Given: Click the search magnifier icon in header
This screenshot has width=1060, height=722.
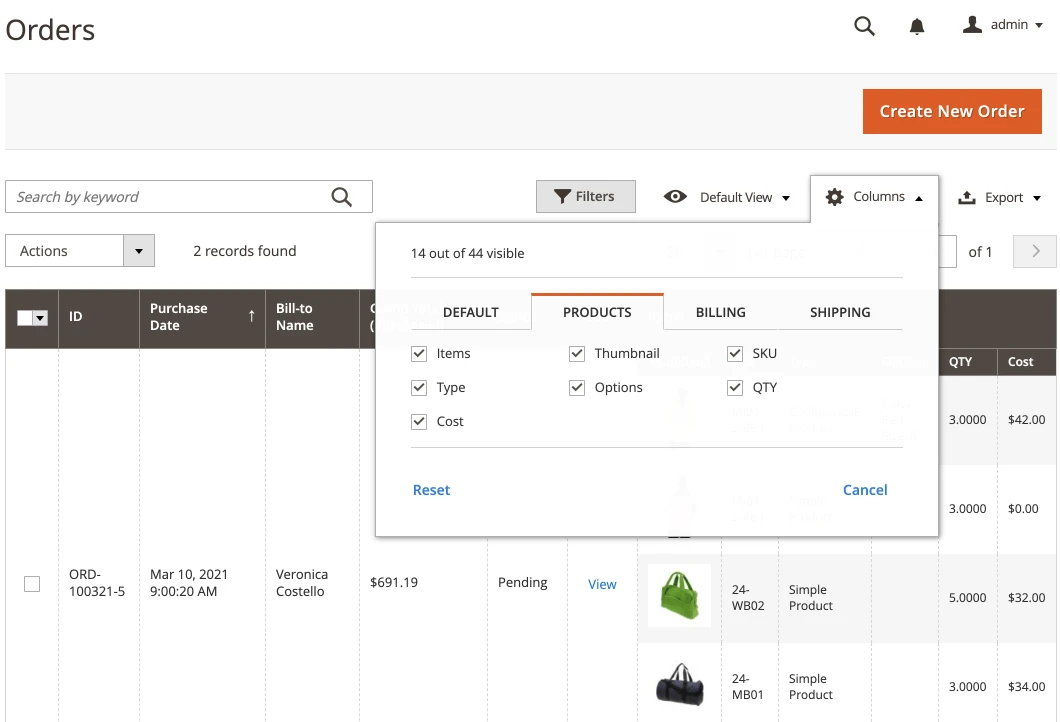Looking at the screenshot, I should click(864, 26).
